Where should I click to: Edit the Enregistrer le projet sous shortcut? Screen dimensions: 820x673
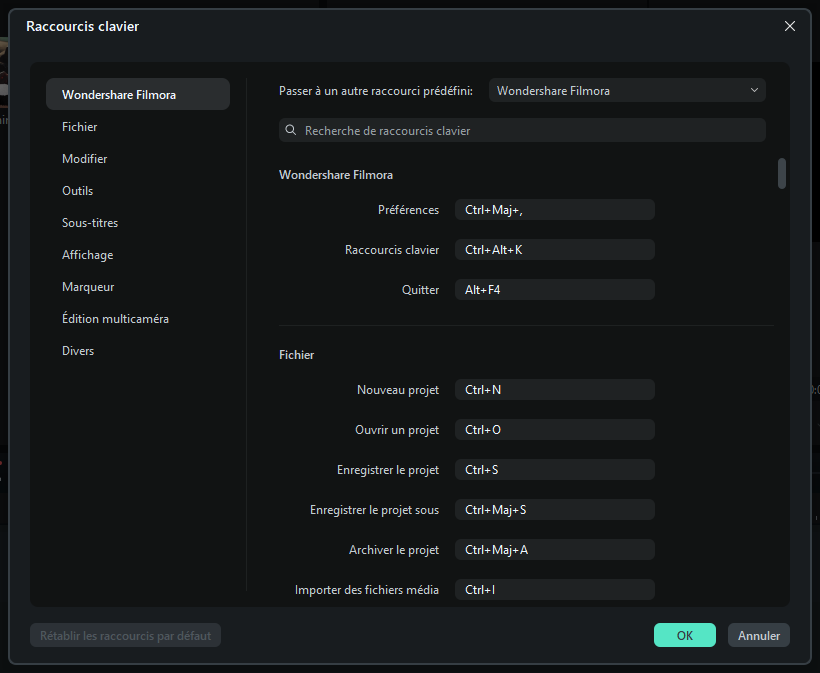point(554,510)
